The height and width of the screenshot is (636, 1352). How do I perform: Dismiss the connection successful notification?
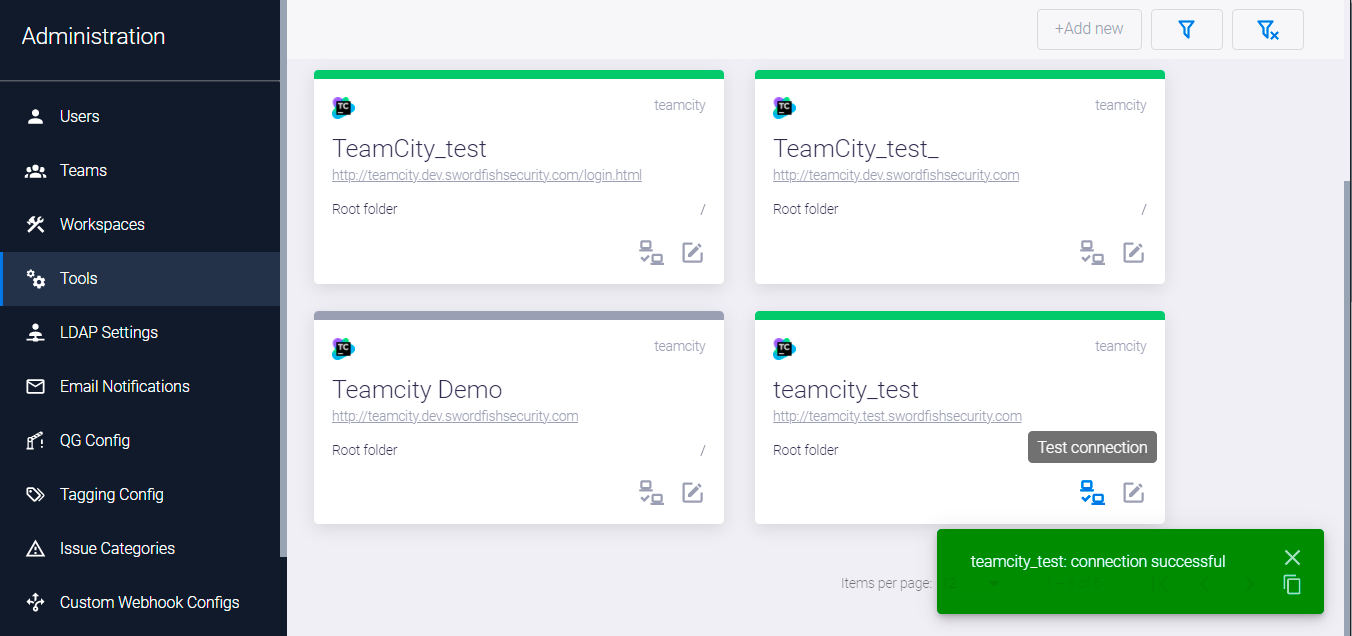point(1292,557)
